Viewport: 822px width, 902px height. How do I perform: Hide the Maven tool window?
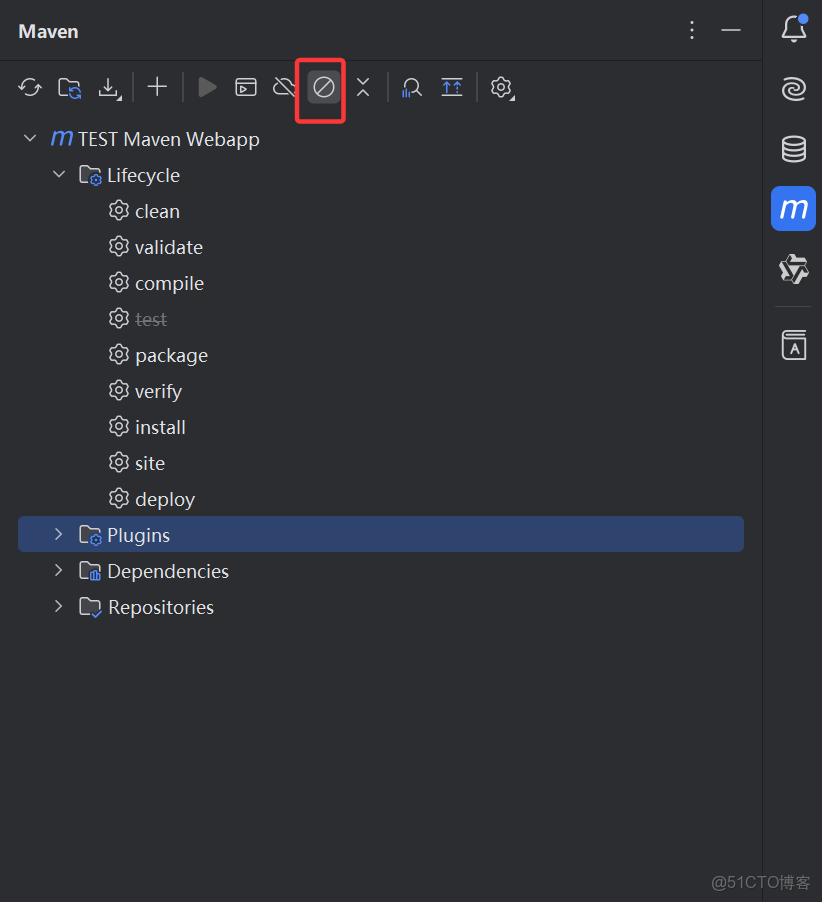[x=731, y=30]
